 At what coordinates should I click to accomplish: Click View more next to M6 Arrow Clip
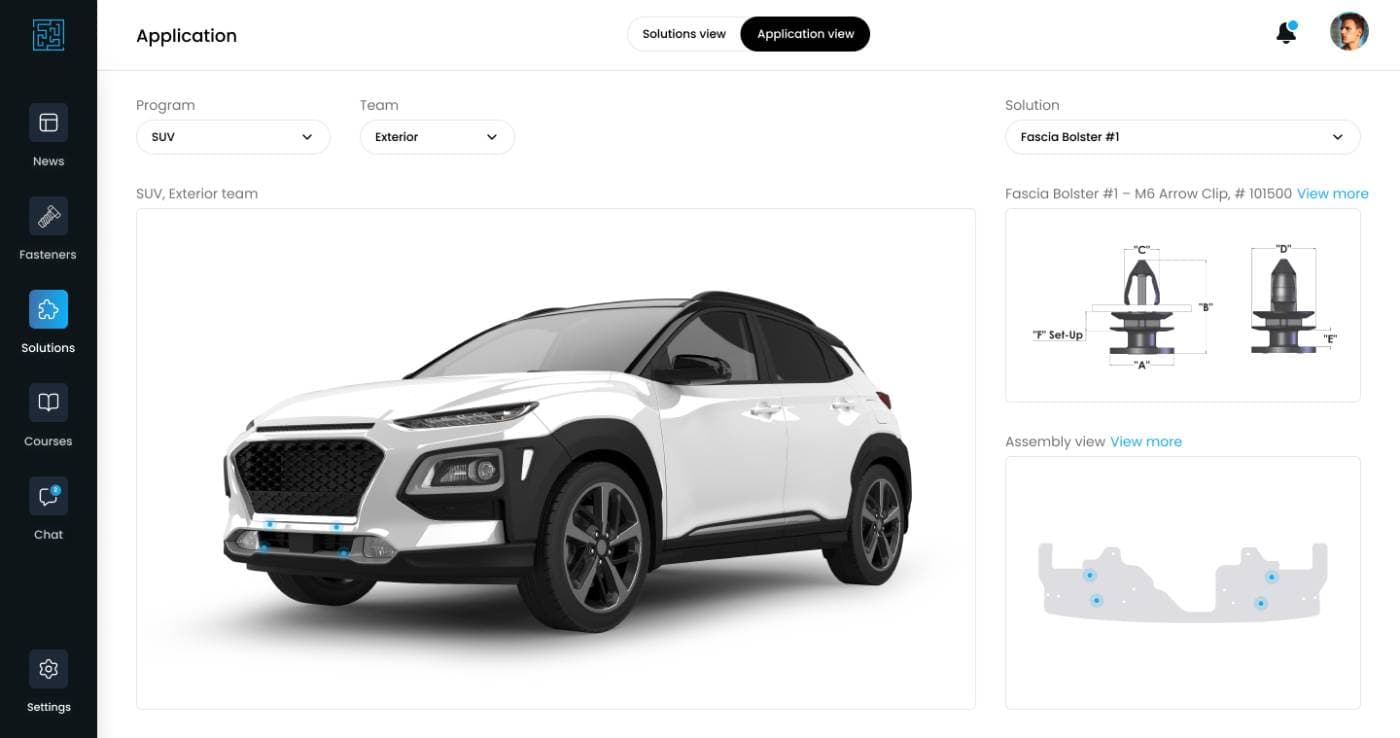[x=1332, y=194]
